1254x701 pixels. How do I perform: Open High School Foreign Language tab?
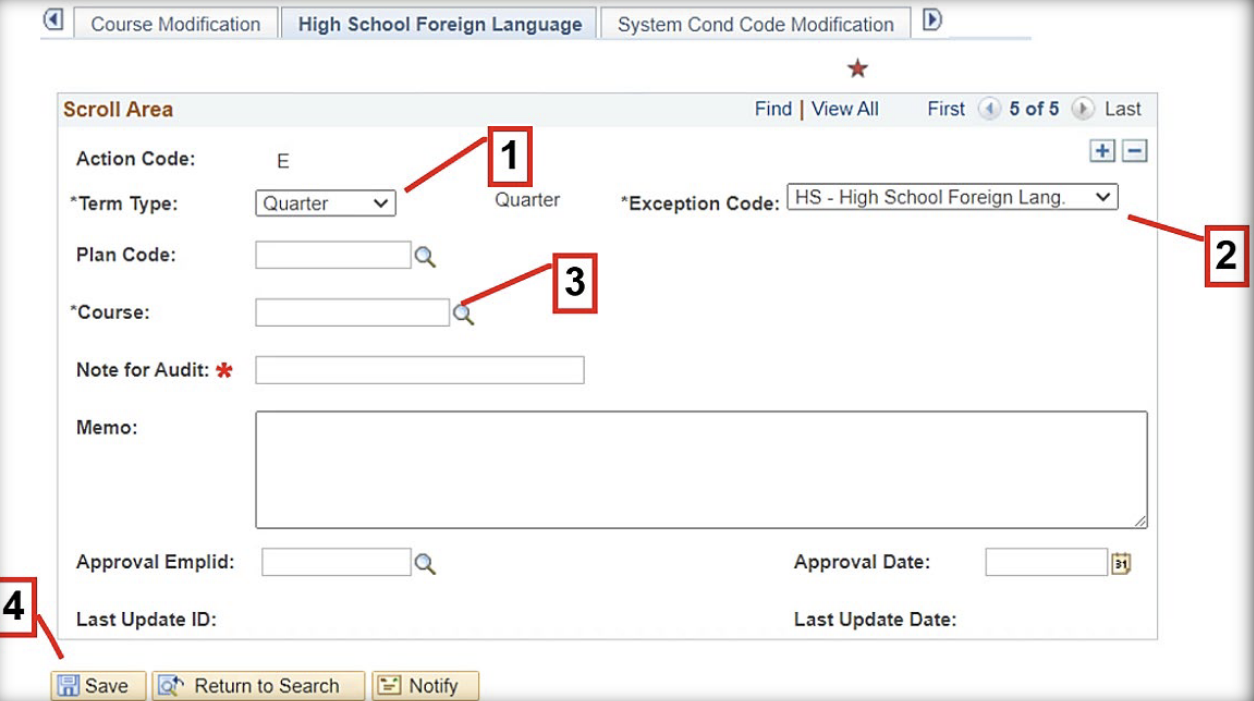pos(439,24)
